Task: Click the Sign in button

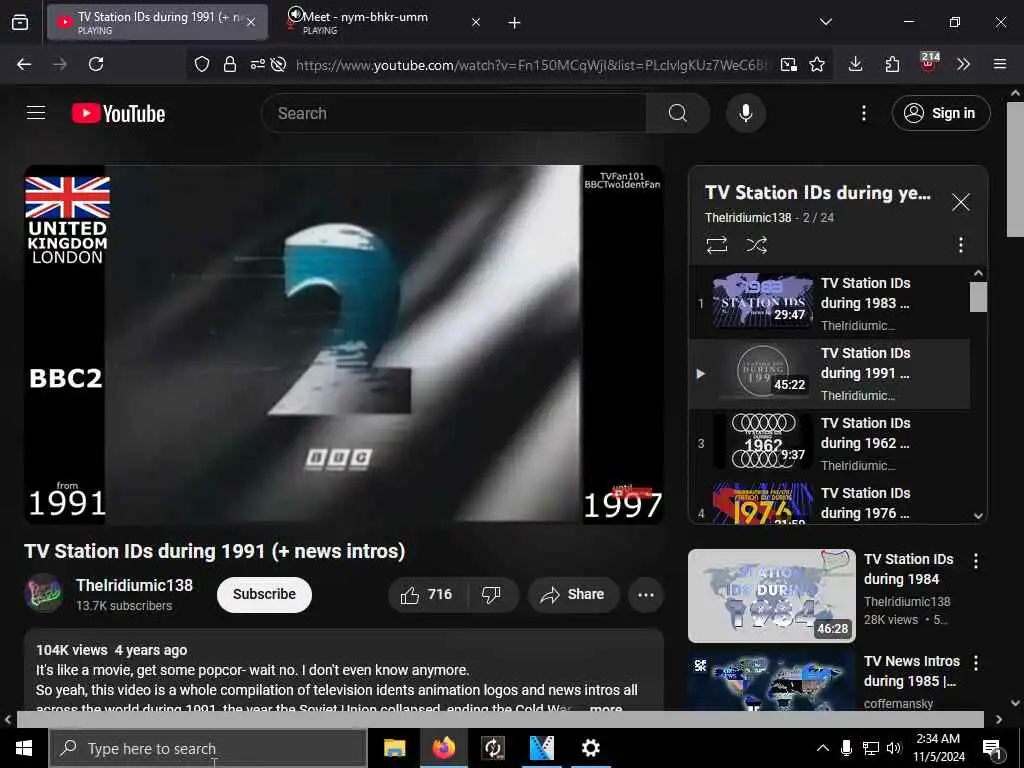Action: [940, 113]
